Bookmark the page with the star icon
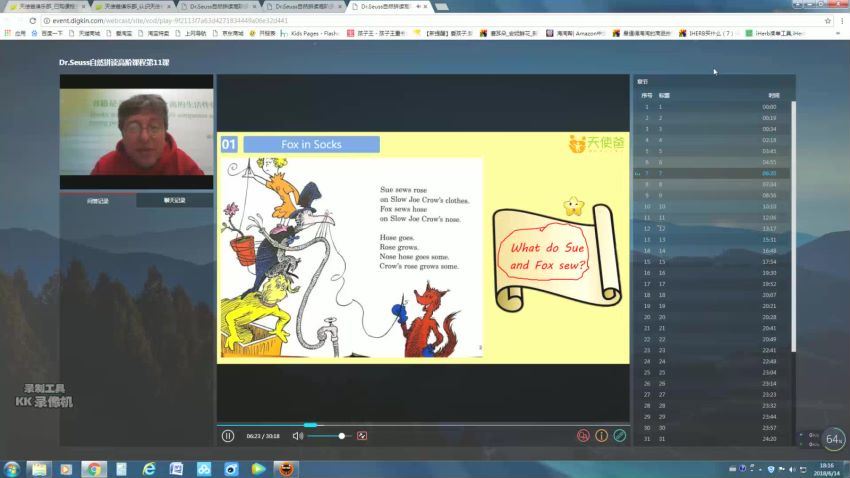850x478 pixels. point(828,21)
